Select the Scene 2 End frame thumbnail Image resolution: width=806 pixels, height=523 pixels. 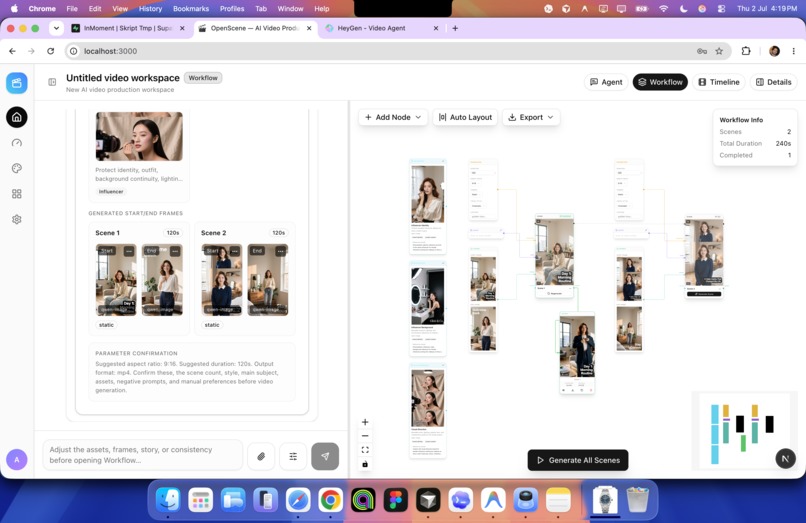[x=268, y=280]
